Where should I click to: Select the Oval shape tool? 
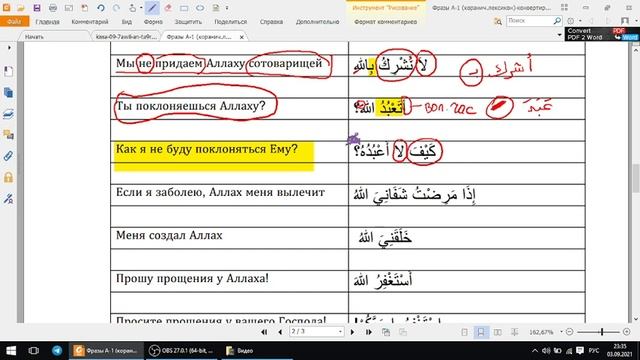(x=200, y=8)
